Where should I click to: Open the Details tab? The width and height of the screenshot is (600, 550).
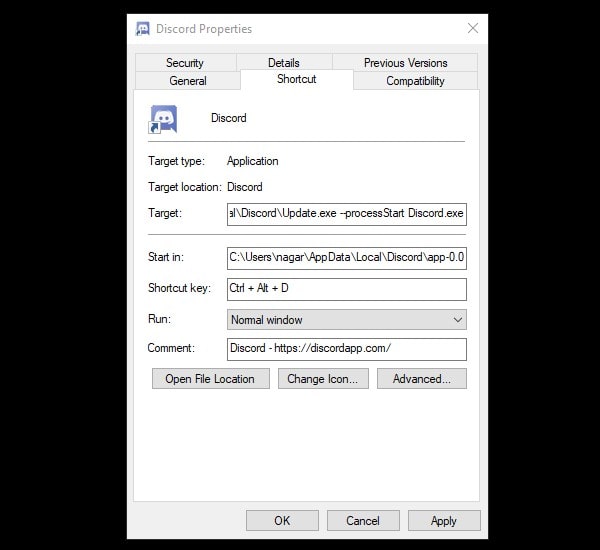point(283,63)
